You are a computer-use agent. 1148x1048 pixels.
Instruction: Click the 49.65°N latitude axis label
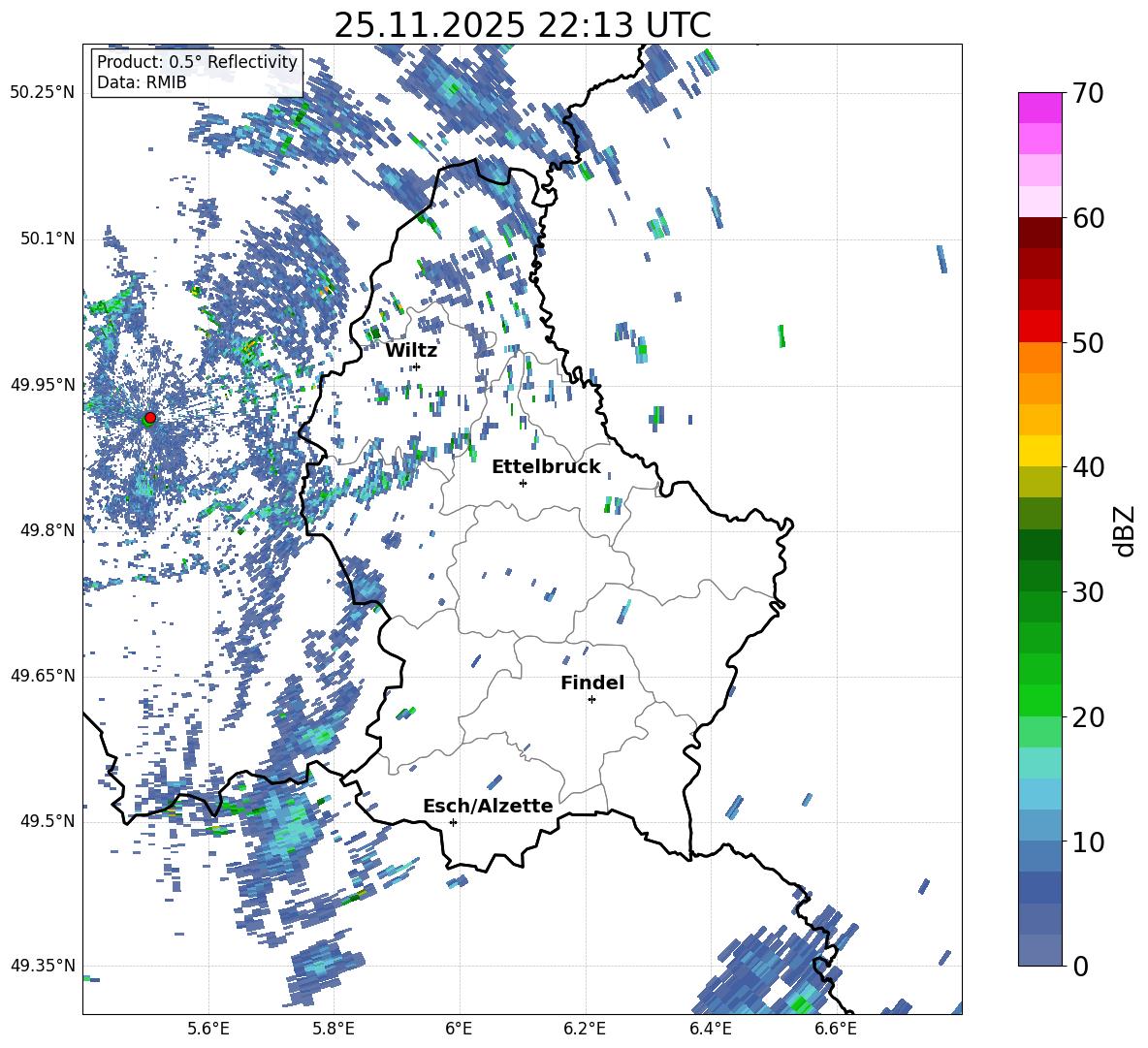coord(43,676)
